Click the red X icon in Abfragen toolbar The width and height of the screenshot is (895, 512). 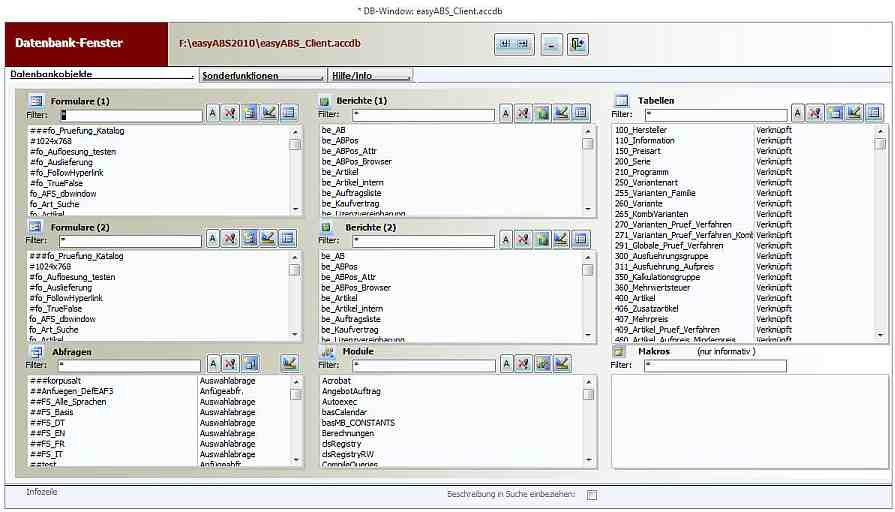(x=230, y=364)
